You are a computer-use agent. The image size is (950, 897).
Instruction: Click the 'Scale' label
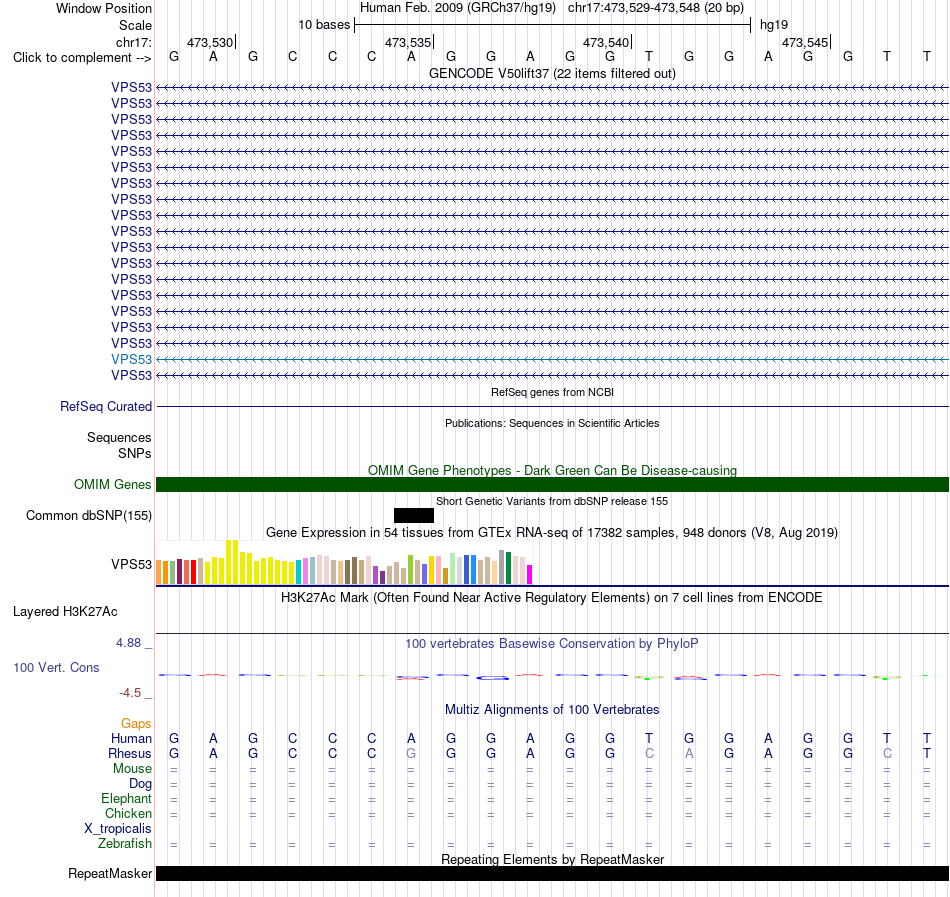(135, 25)
